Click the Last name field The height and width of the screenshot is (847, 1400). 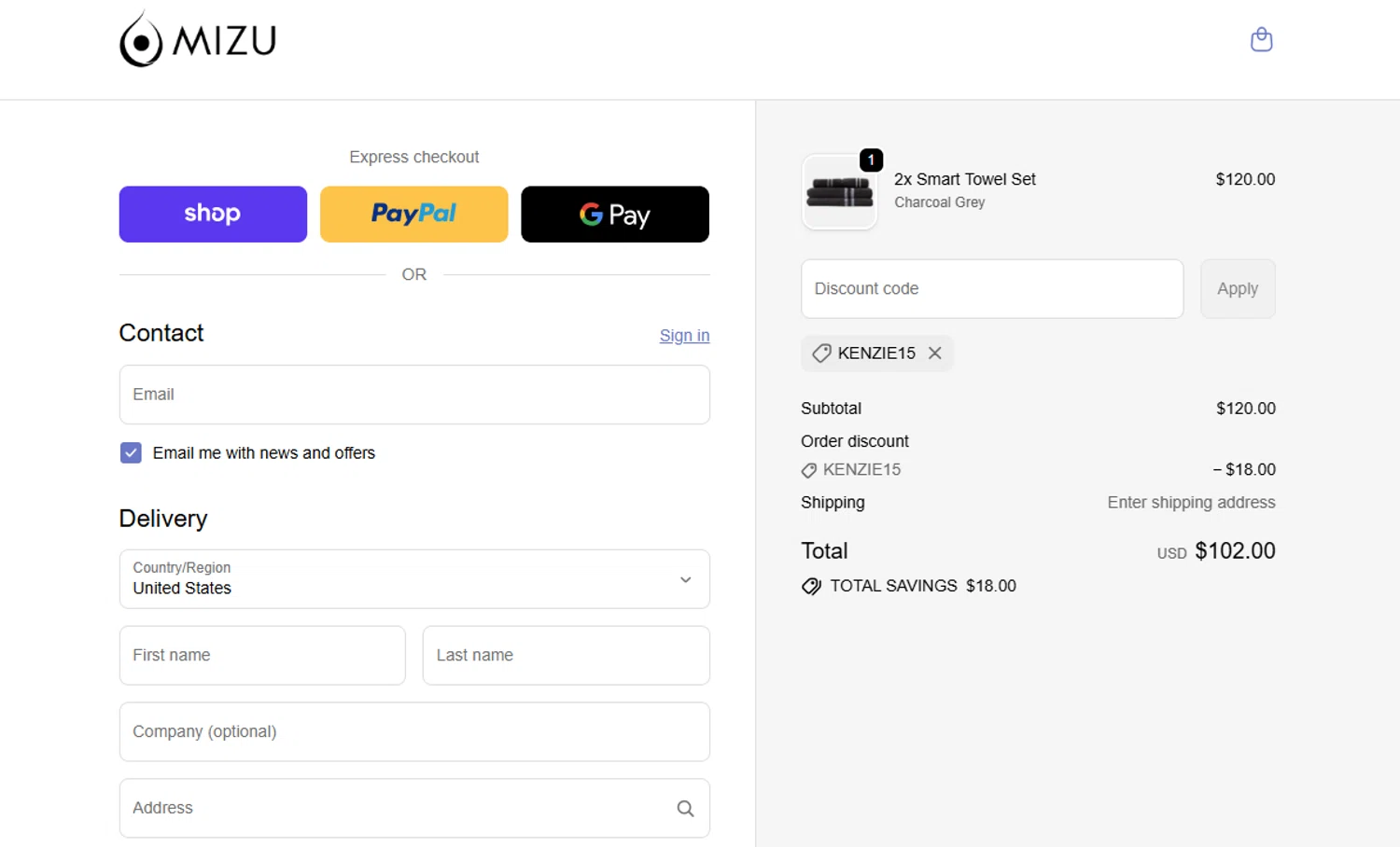(x=567, y=655)
